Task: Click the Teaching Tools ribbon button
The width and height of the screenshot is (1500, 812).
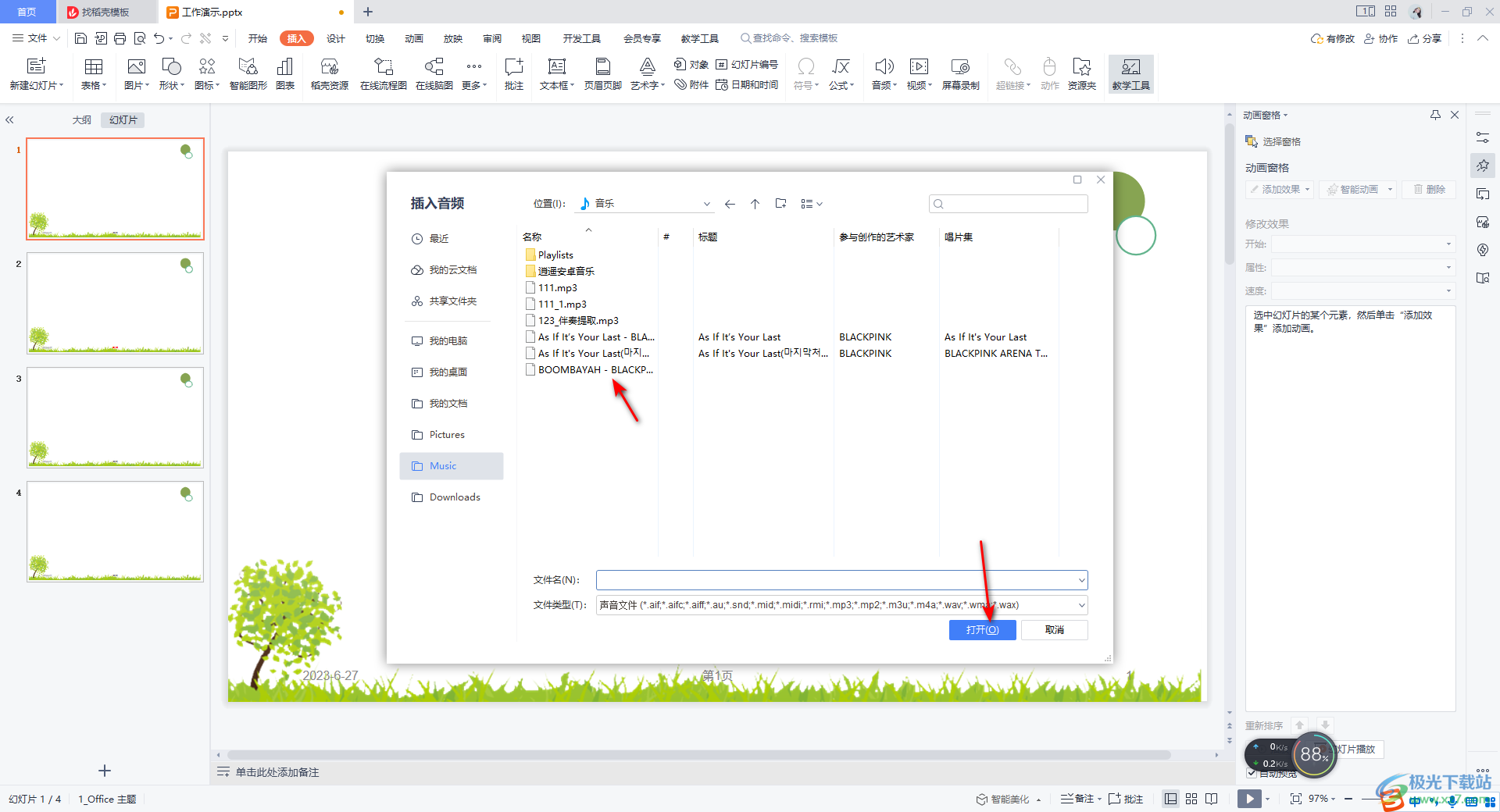Action: click(1130, 74)
